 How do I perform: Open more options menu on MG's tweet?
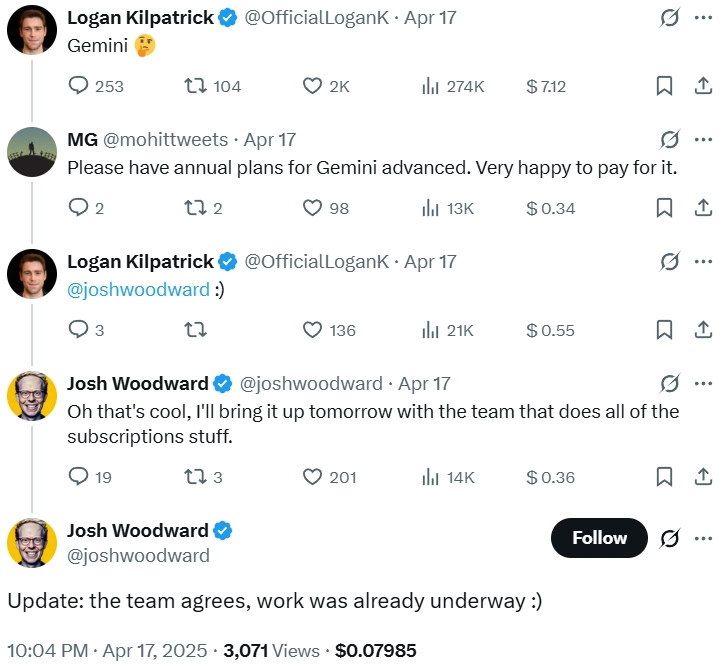pos(703,140)
